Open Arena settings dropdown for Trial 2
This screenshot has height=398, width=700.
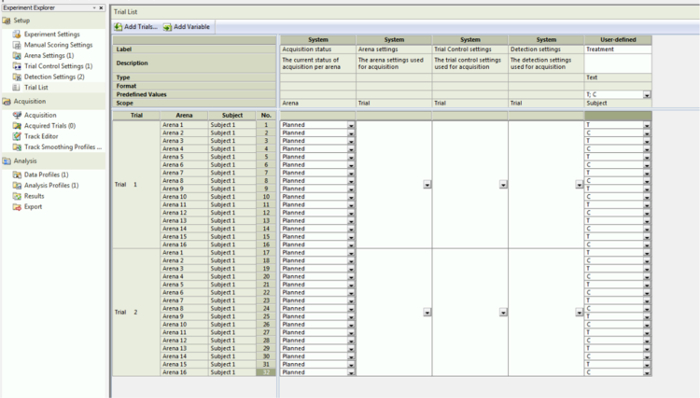(427, 312)
